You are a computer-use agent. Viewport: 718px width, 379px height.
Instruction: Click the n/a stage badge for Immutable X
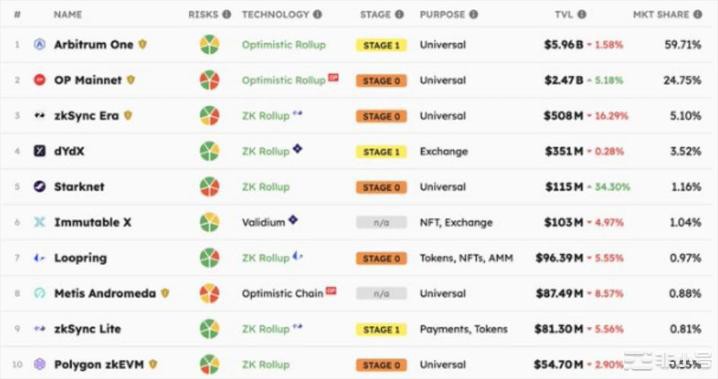pos(381,223)
